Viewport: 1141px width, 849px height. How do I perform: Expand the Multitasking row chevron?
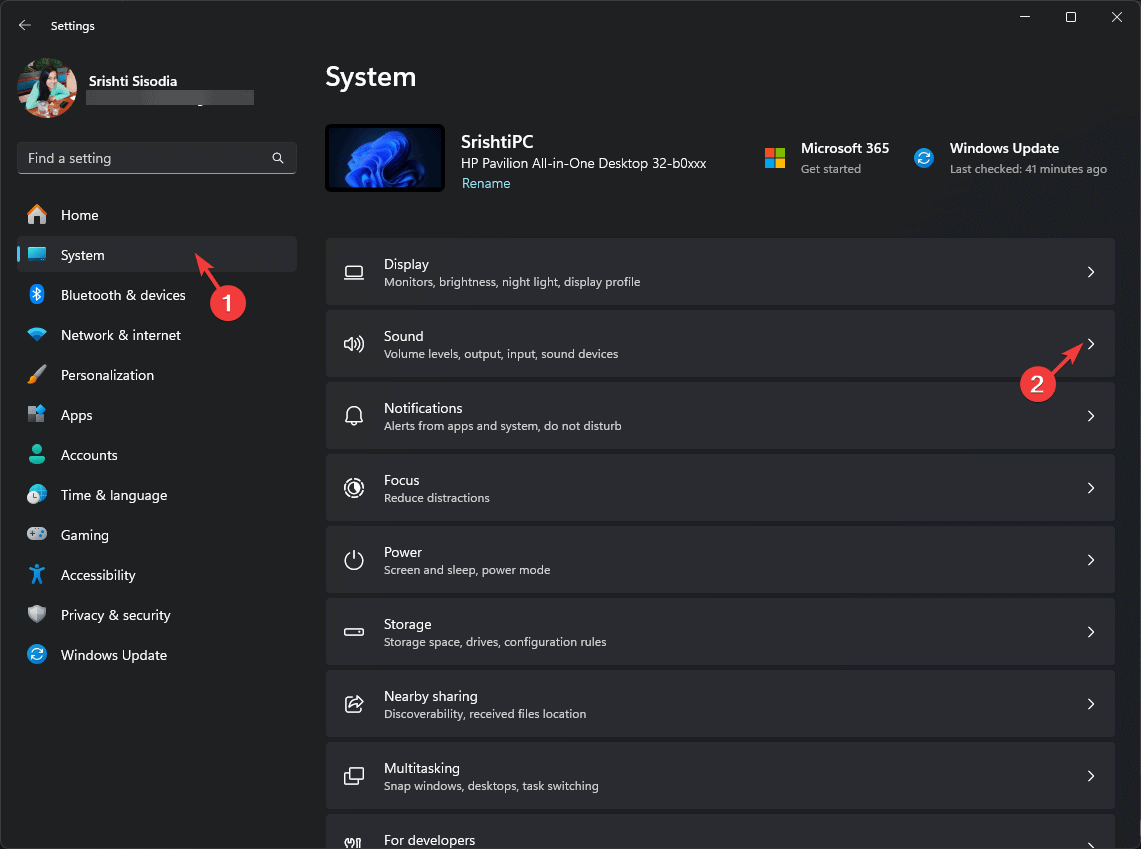[1091, 776]
